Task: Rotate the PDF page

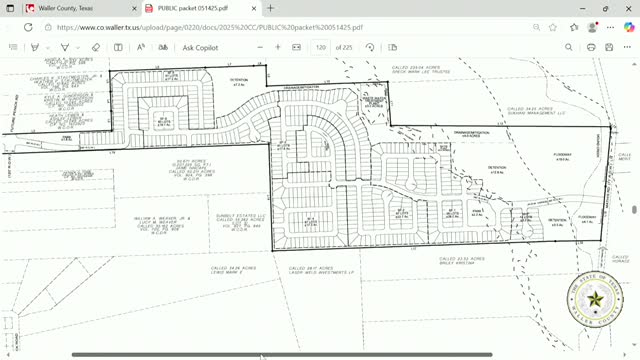Action: coord(370,47)
